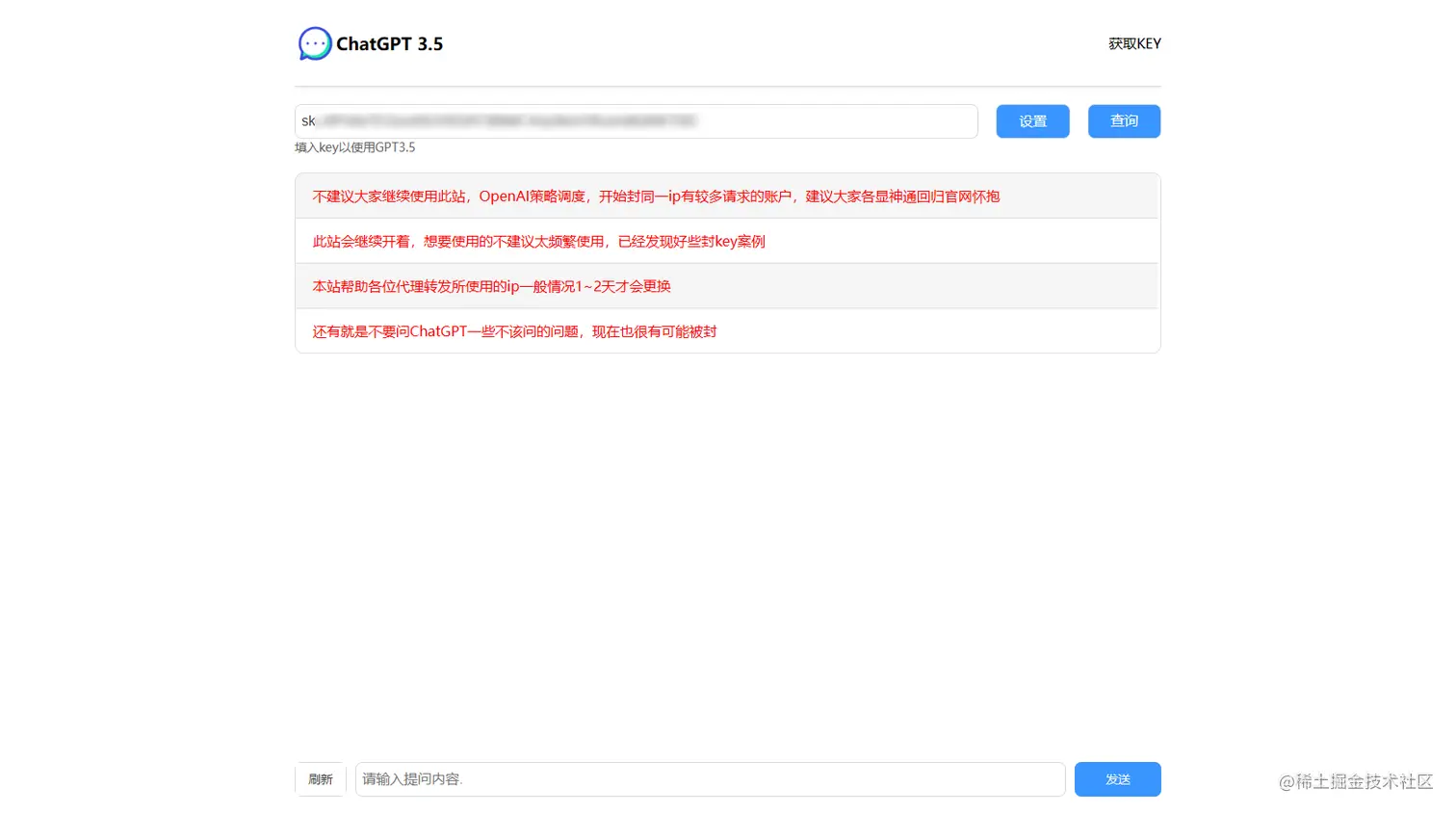Image resolution: width=1456 pixels, height=814 pixels.
Task: Click the 填入key以使用GPT3.5 hint text
Action: pos(355,147)
